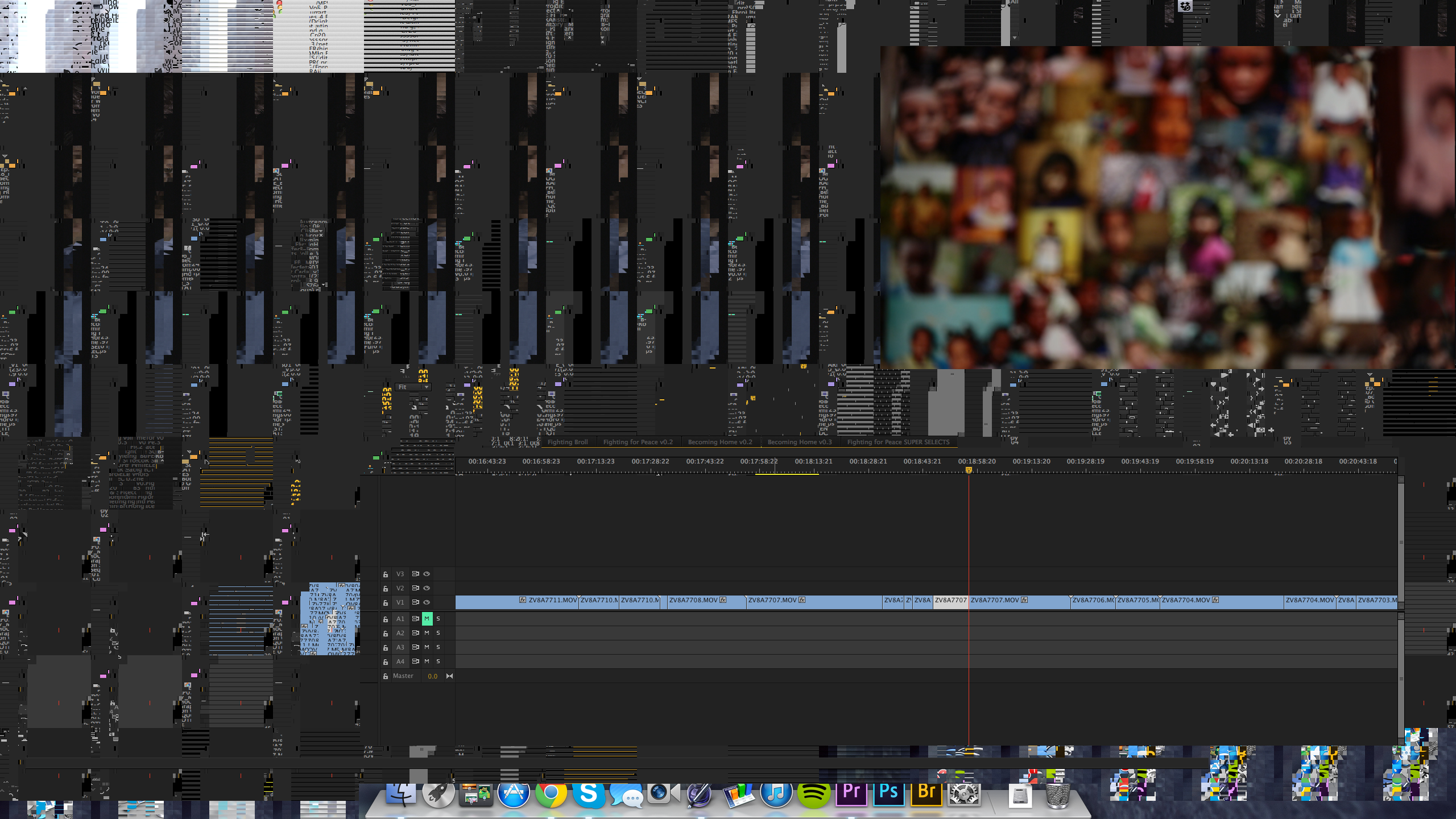Screen dimensions: 1456x819
Task: Target the V1 track label
Action: (400, 602)
